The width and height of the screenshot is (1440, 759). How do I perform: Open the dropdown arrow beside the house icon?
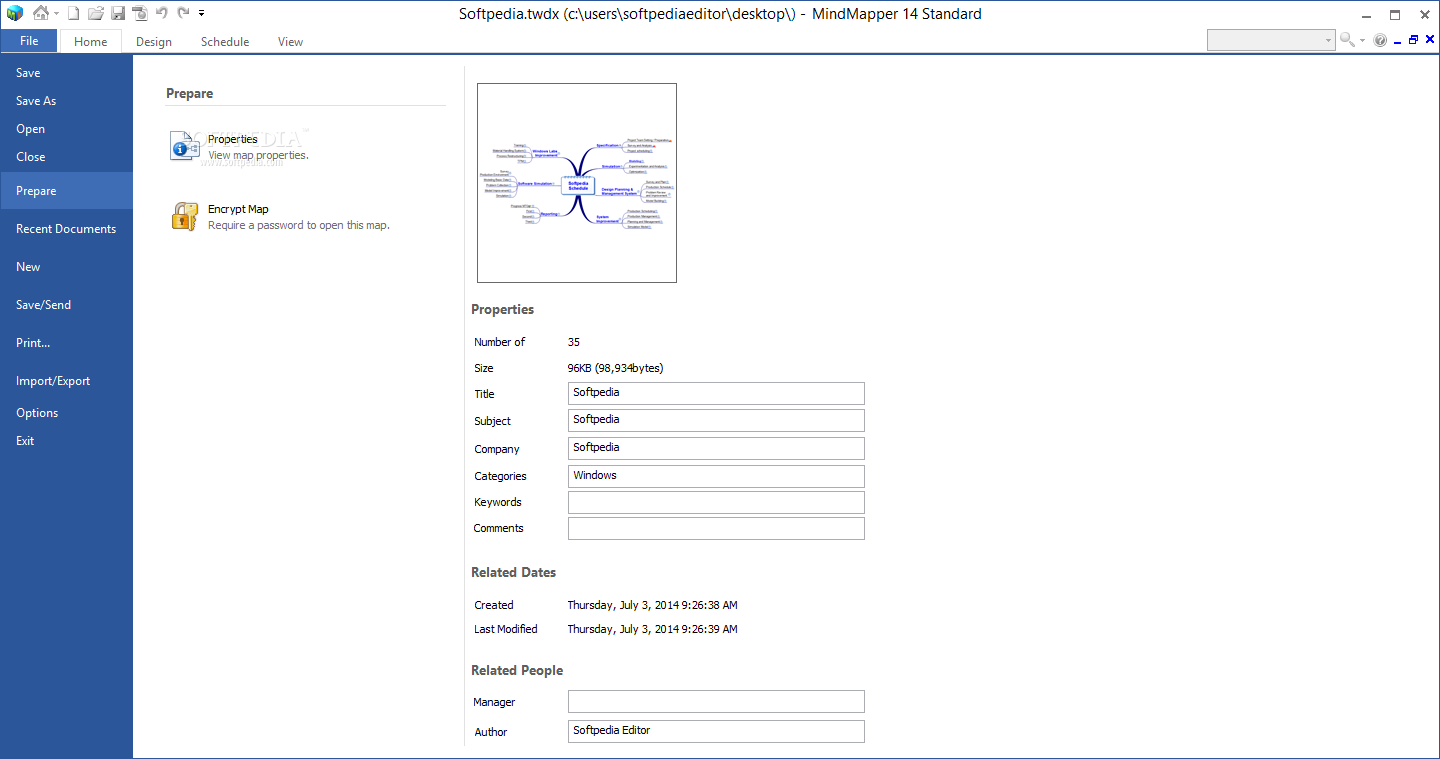[x=56, y=14]
